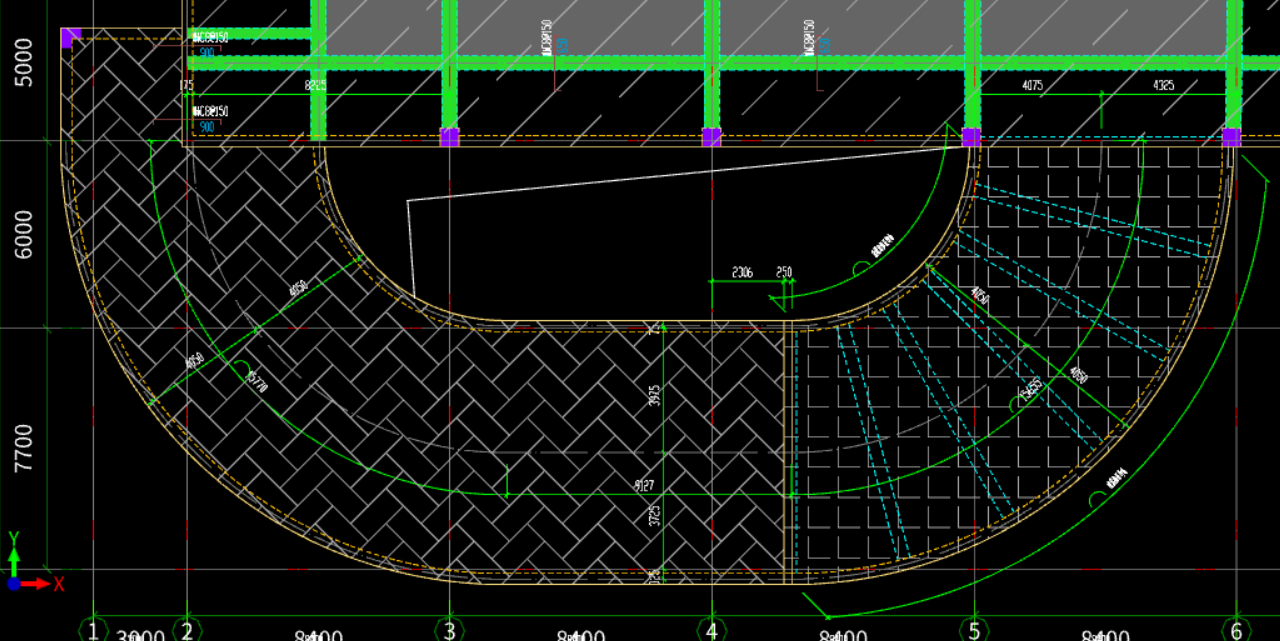Image resolution: width=1280 pixels, height=641 pixels.
Task: Click the 4325 dimension text
Action: [x=1164, y=86]
